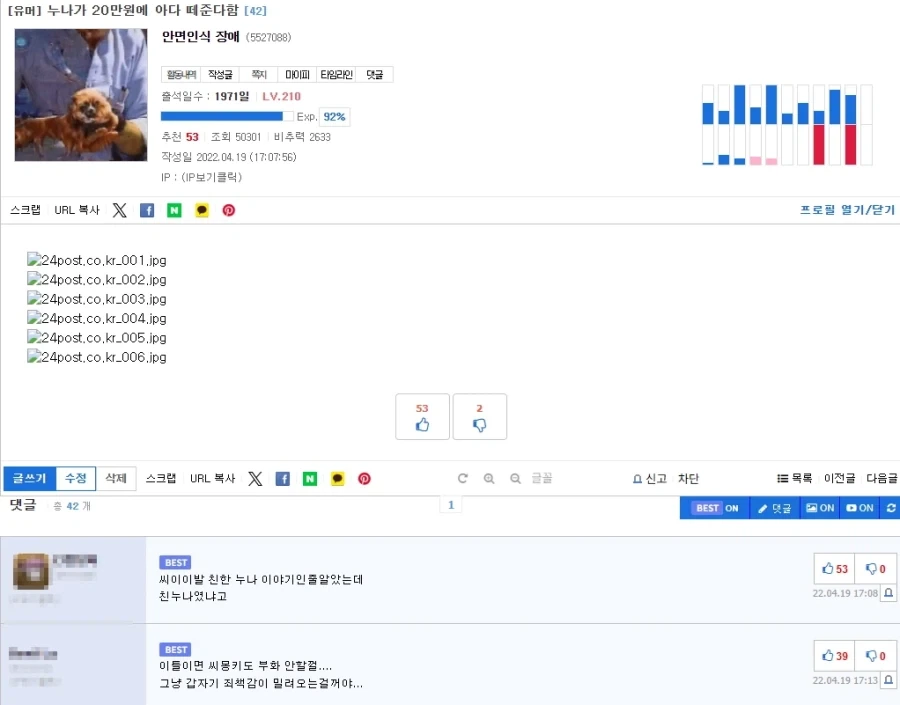900x705 pixels.
Task: Click Pinterest icon in bottom toolbar
Action: coord(364,479)
